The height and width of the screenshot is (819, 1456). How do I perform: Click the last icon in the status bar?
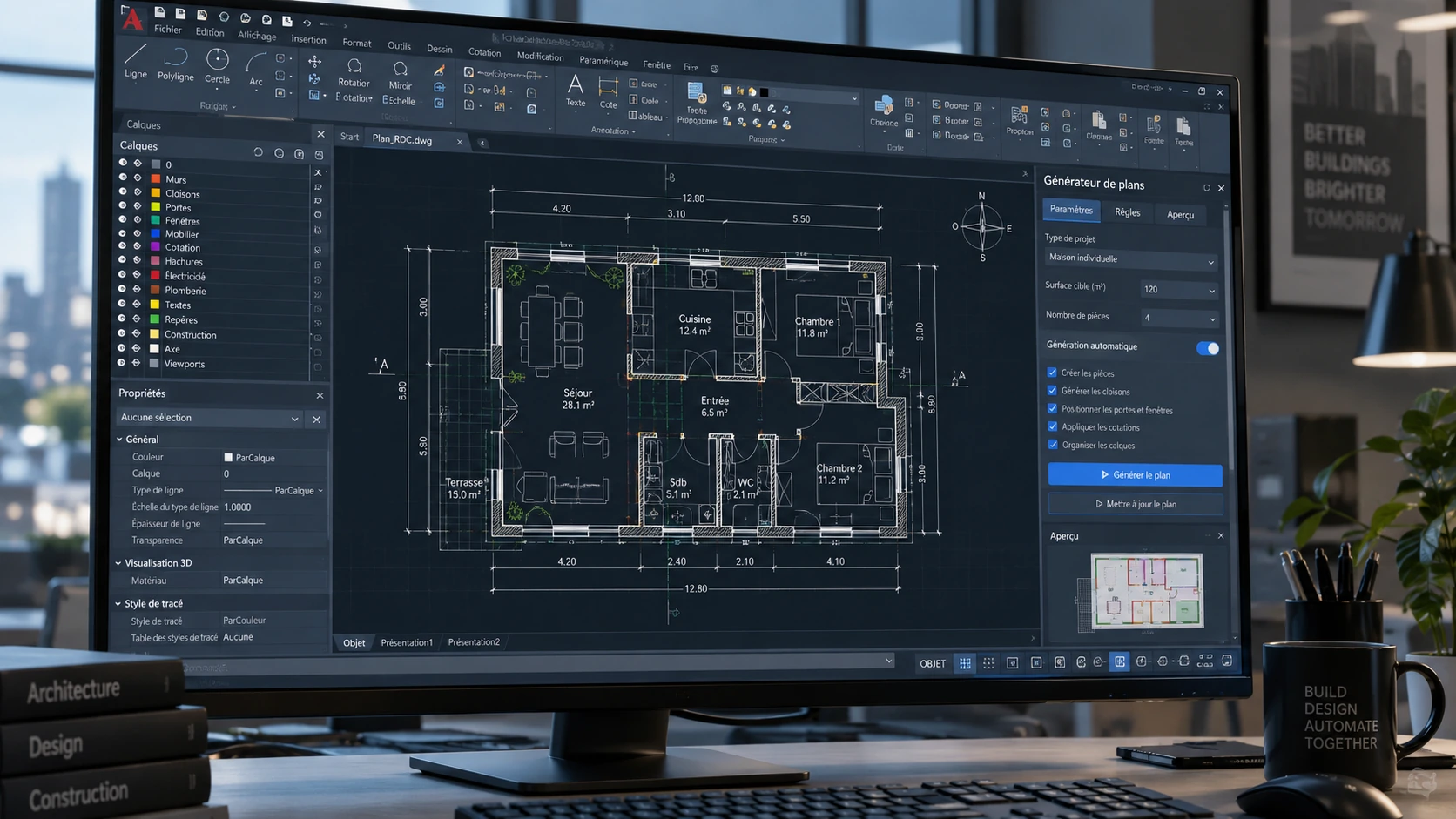click(1227, 661)
